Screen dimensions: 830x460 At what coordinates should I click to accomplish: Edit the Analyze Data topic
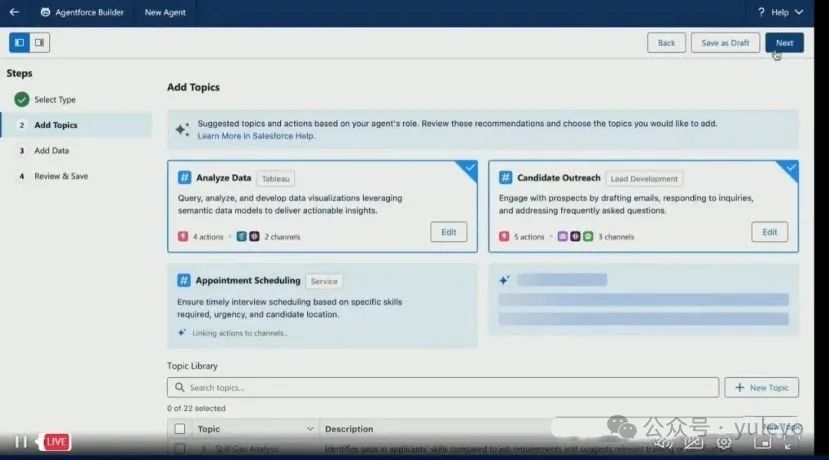pos(448,232)
